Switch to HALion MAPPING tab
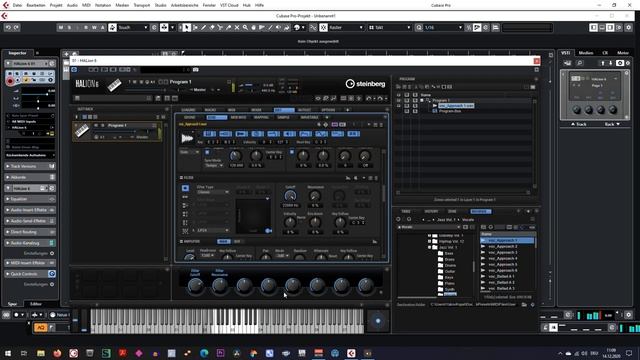Viewport: 640px width, 360px height. 261,118
